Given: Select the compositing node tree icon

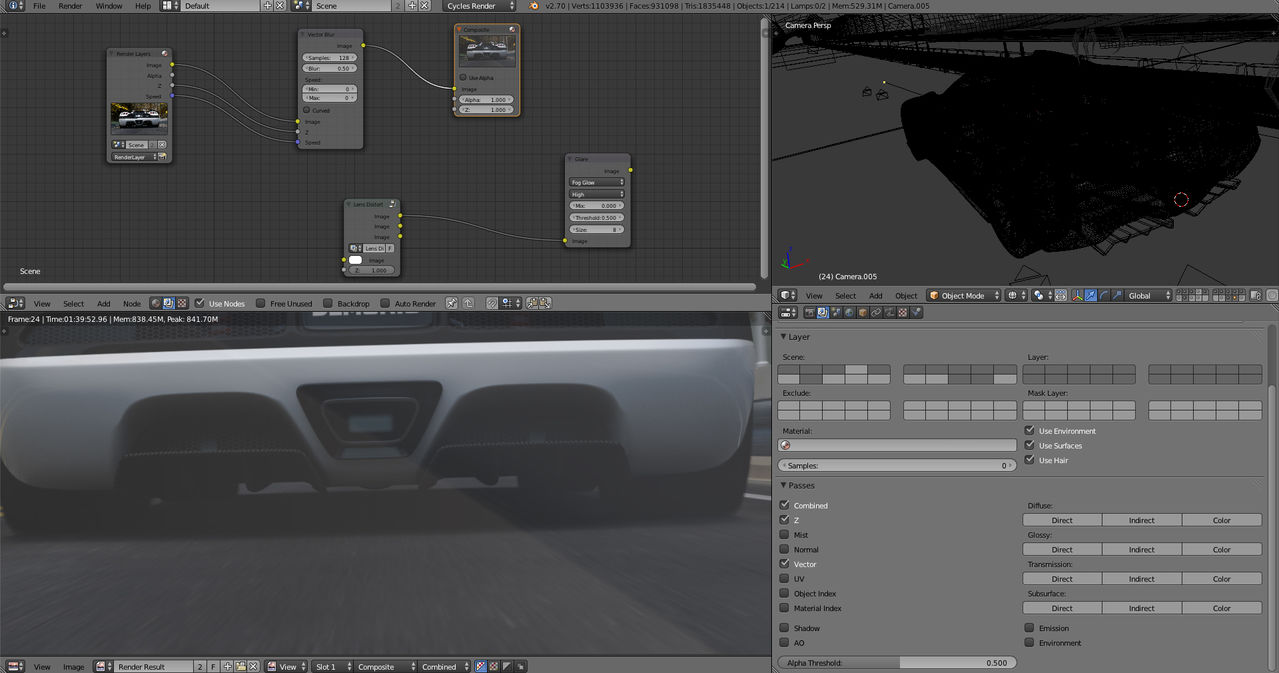Looking at the screenshot, I should point(168,303).
